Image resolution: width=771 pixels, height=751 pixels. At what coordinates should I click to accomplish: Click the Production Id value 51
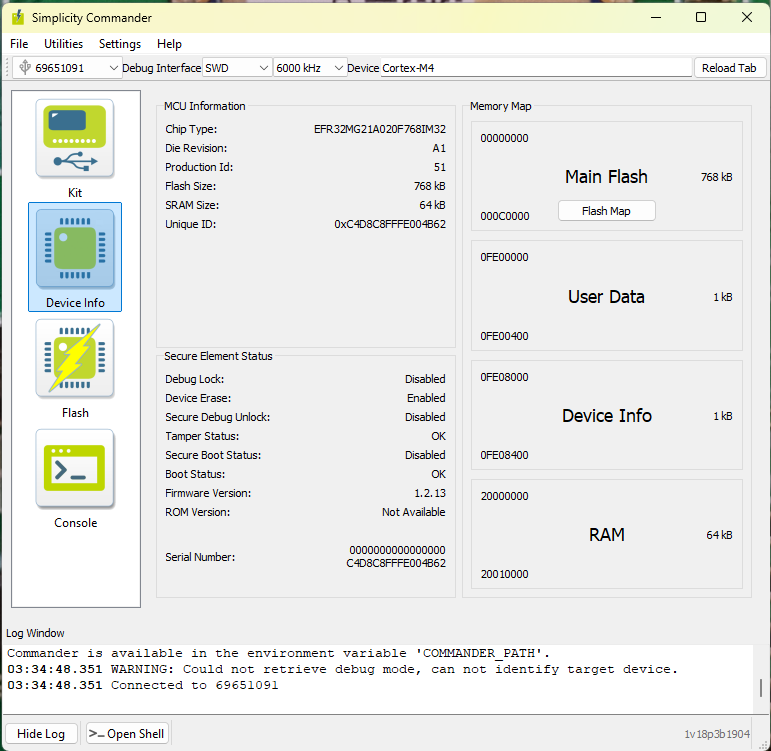tap(440, 167)
